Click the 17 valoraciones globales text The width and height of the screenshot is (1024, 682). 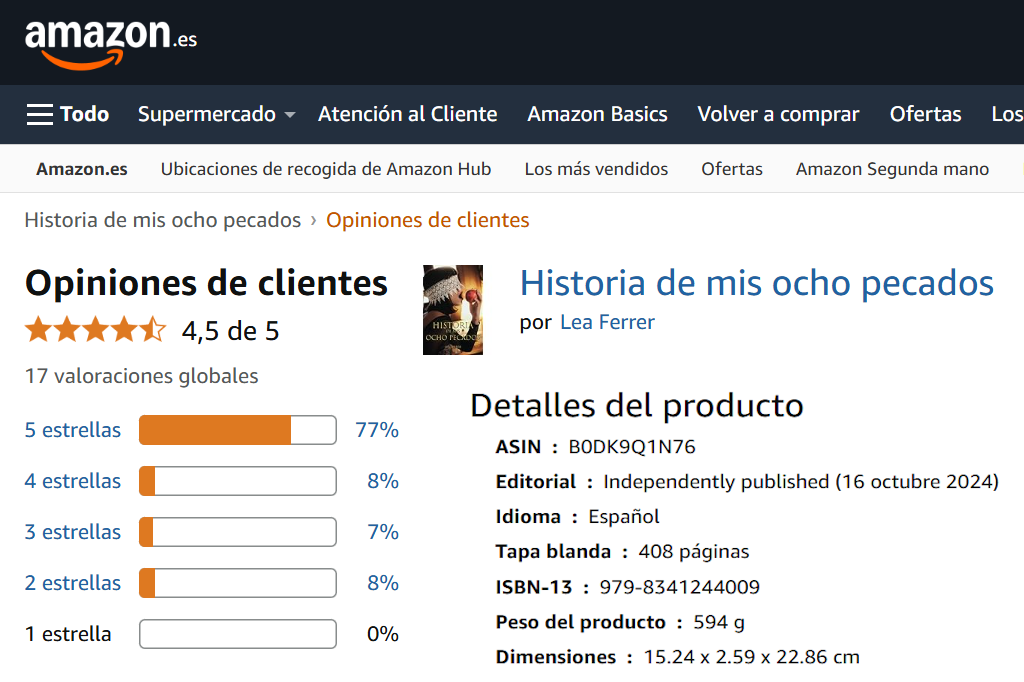tap(142, 376)
